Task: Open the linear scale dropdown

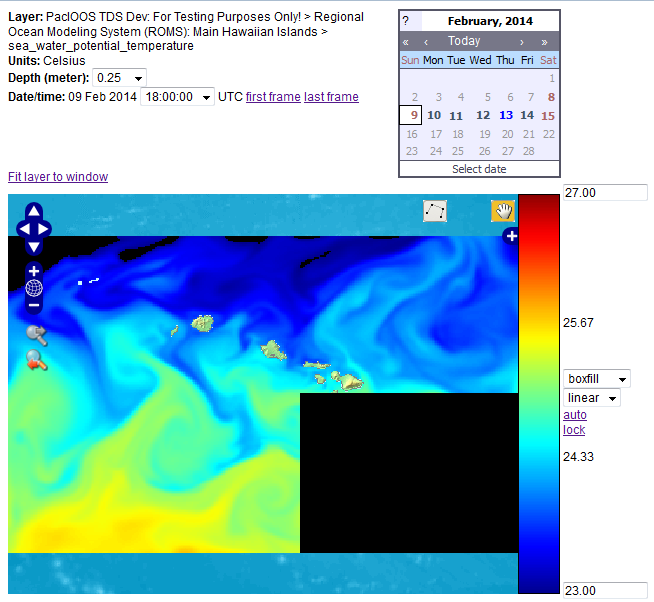Action: pos(592,398)
